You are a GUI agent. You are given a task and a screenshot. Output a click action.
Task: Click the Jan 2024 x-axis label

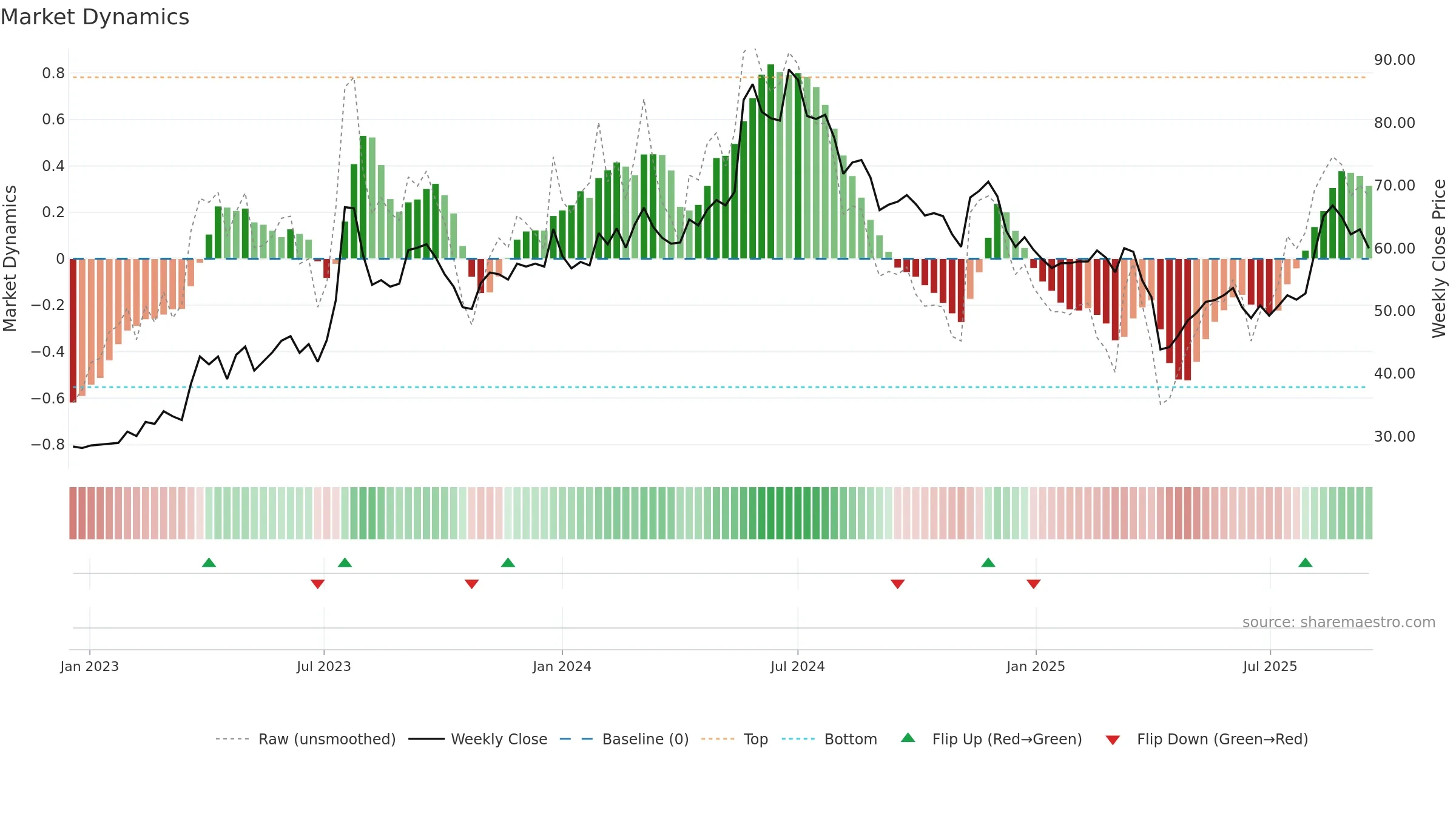[562, 666]
